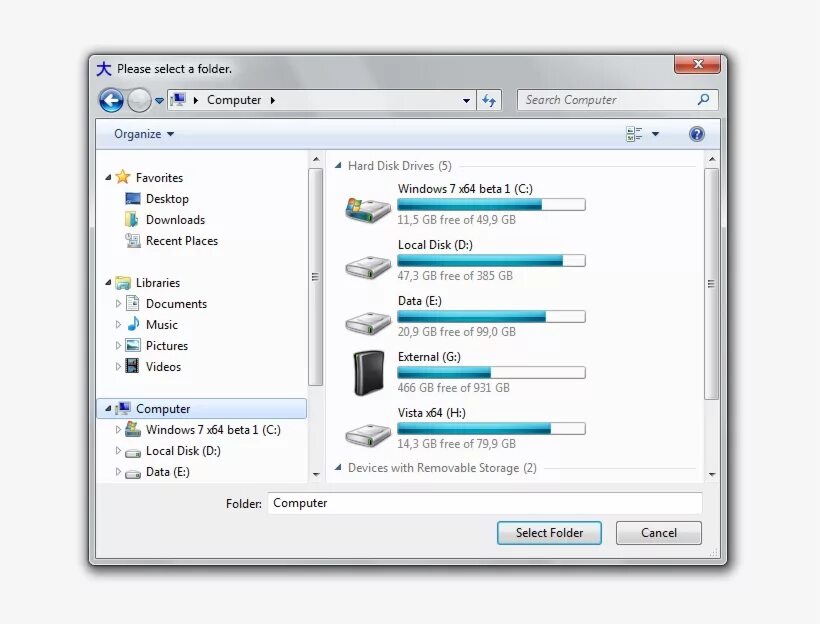Open Desktop in Favorites

[167, 199]
